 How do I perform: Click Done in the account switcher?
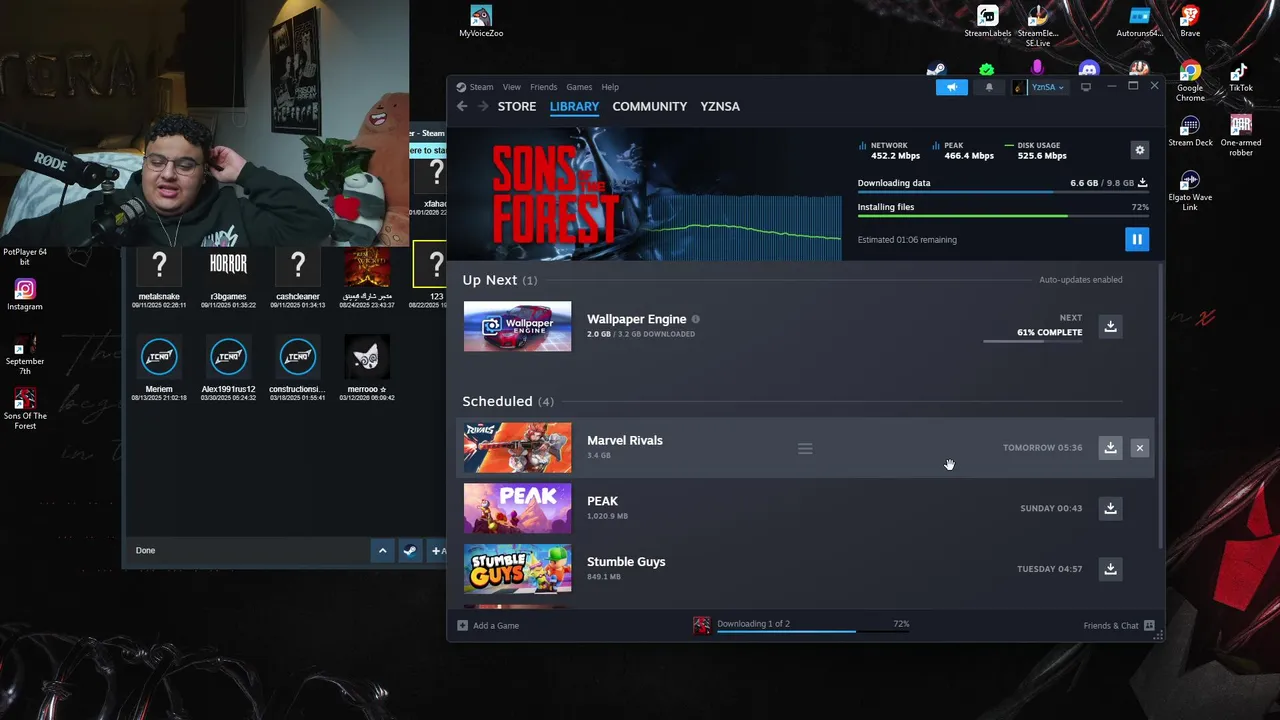(146, 550)
